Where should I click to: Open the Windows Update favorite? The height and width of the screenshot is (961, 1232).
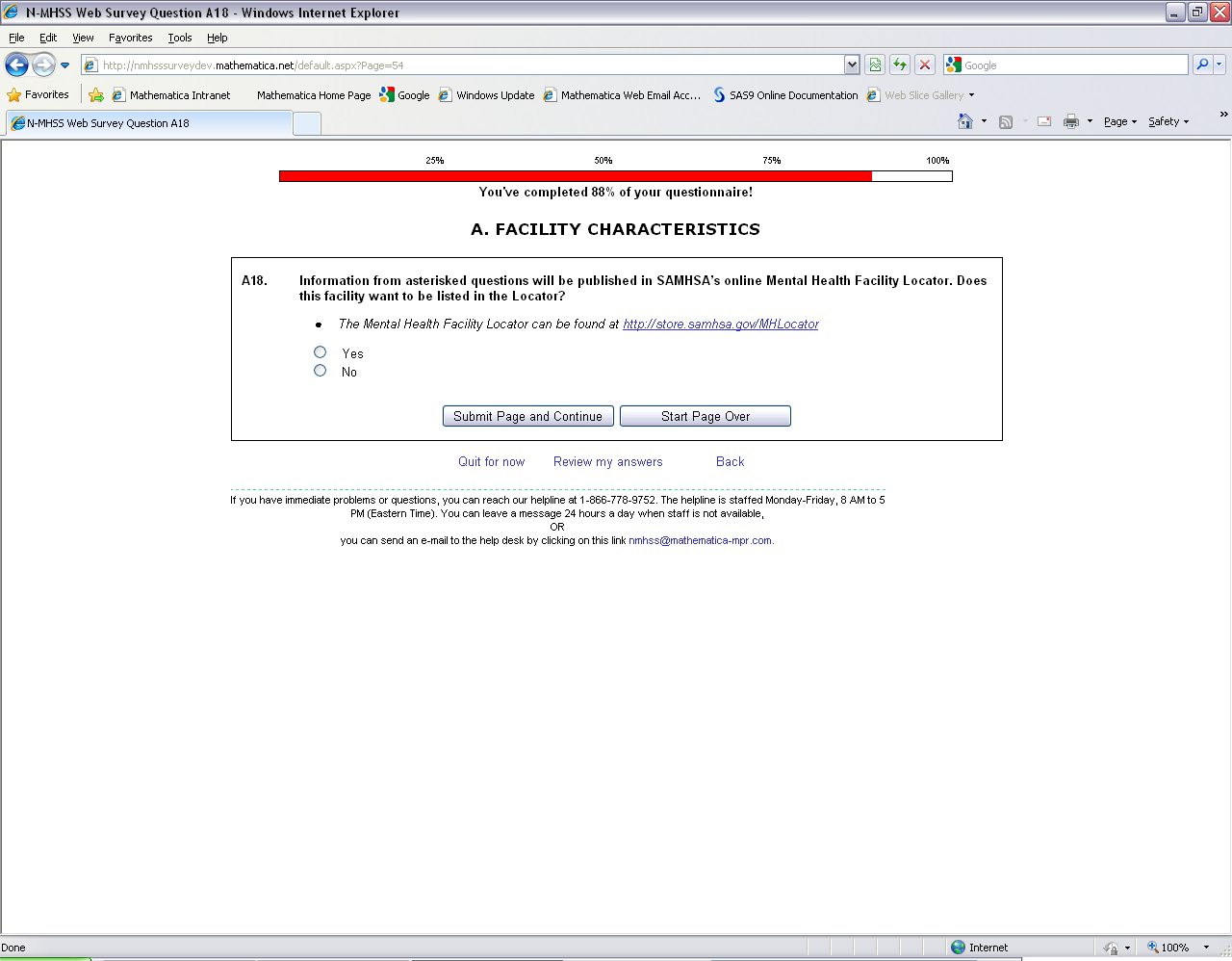pyautogui.click(x=486, y=94)
